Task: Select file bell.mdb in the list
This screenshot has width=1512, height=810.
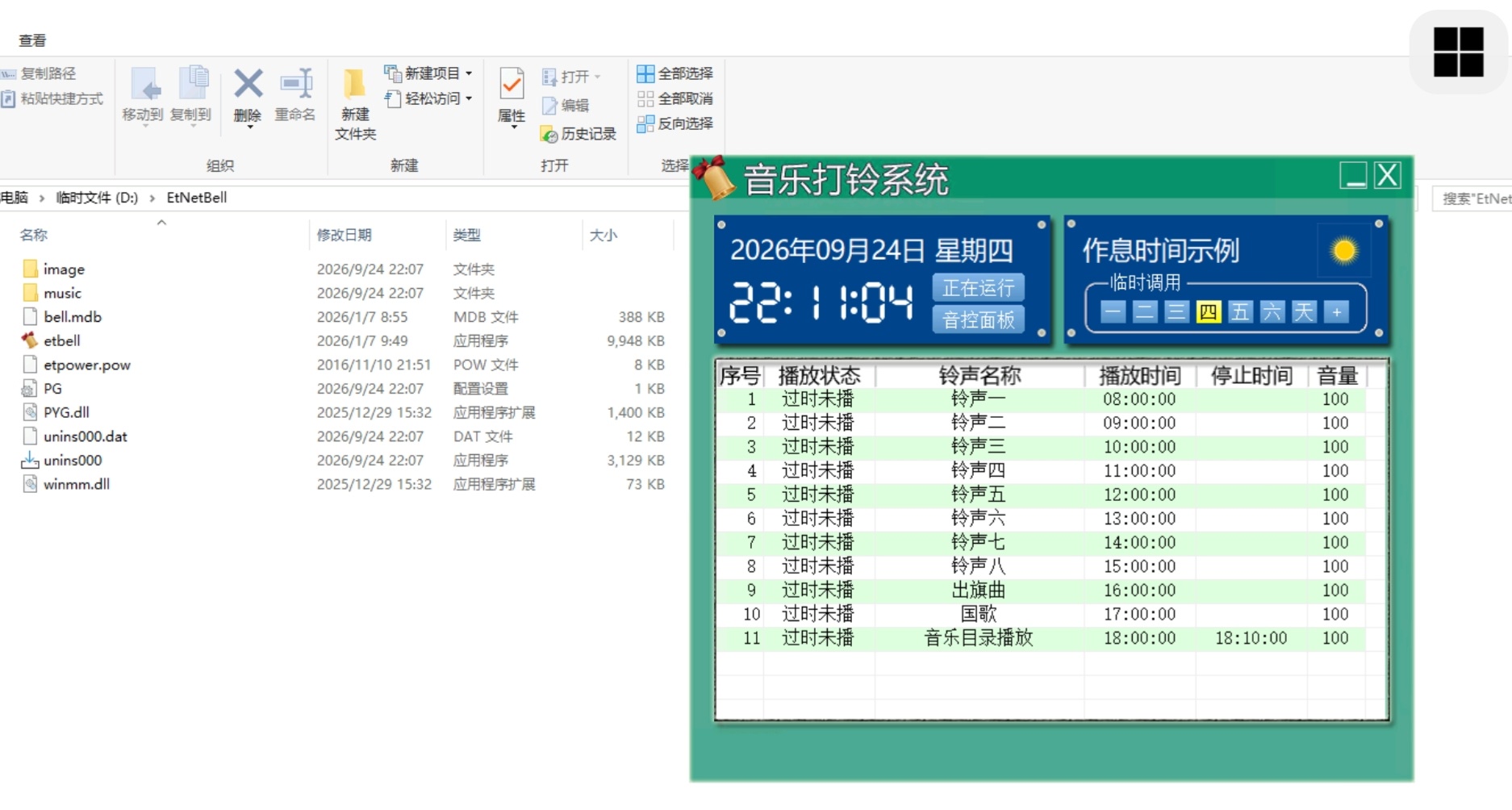Action: point(73,317)
